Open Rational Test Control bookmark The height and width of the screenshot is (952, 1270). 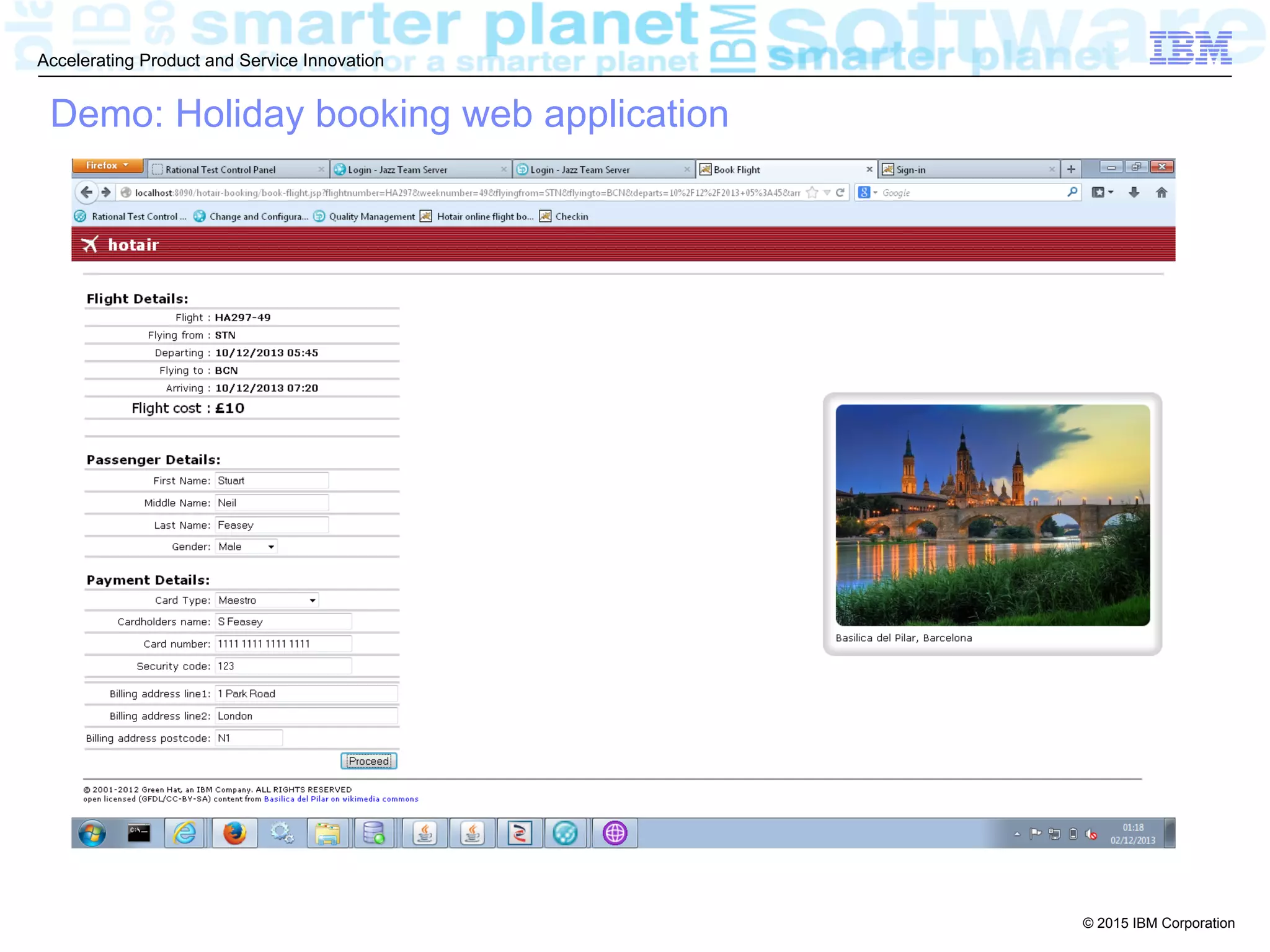point(131,216)
